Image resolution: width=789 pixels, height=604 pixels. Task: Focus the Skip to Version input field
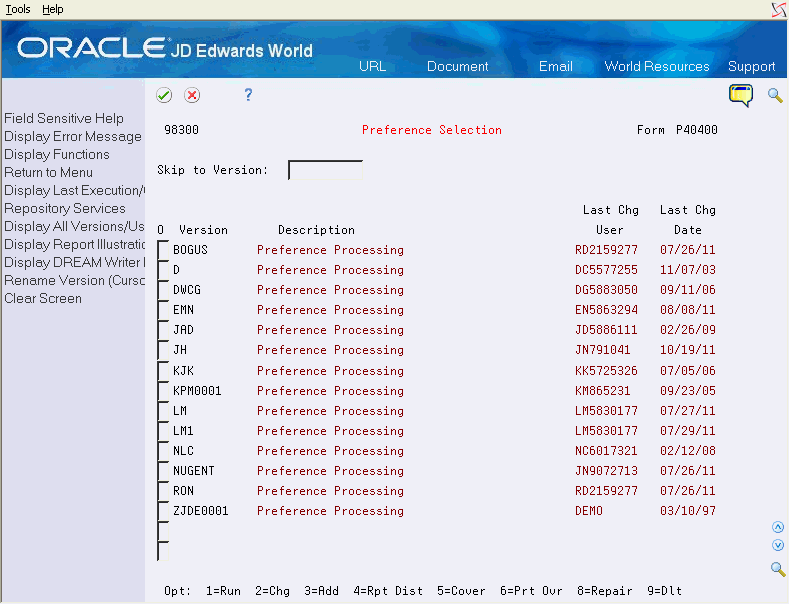tap(325, 170)
